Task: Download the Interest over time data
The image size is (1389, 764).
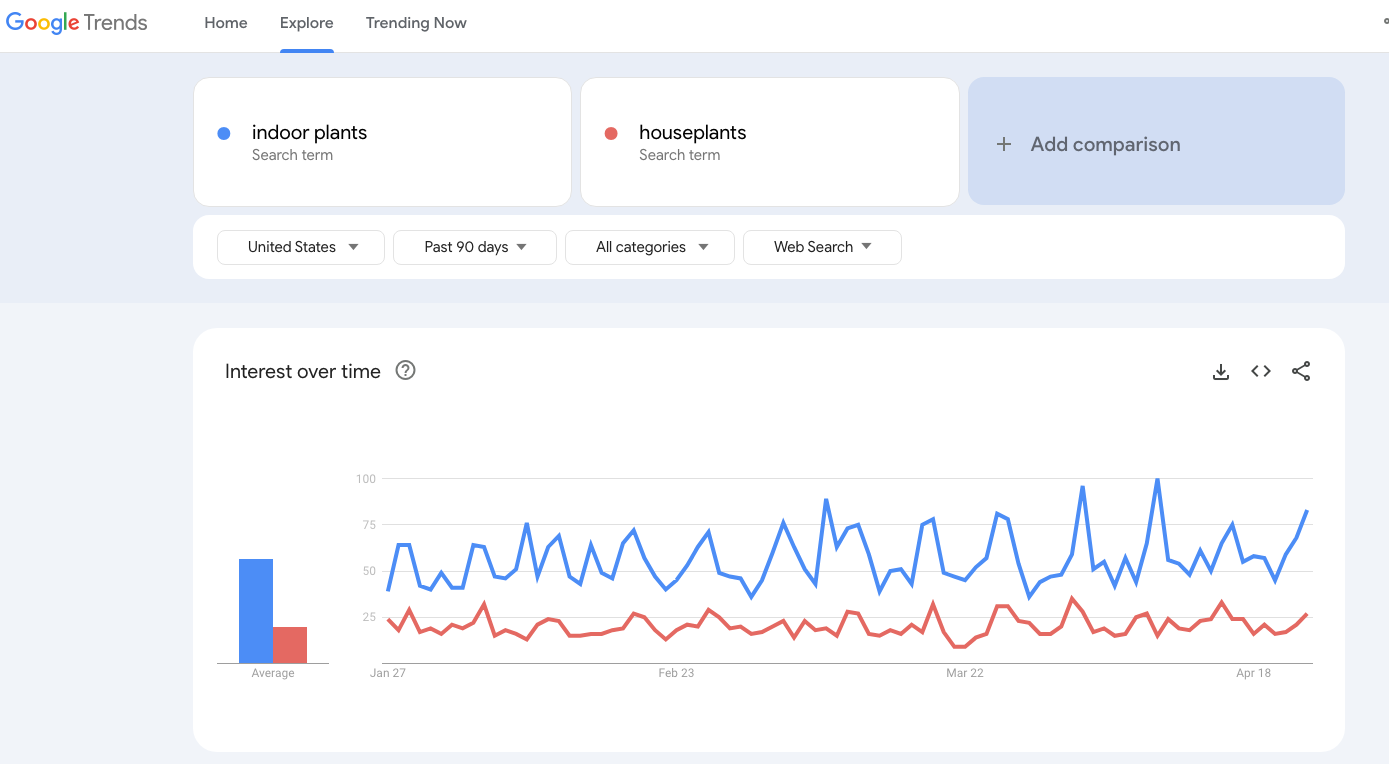Action: click(1220, 372)
